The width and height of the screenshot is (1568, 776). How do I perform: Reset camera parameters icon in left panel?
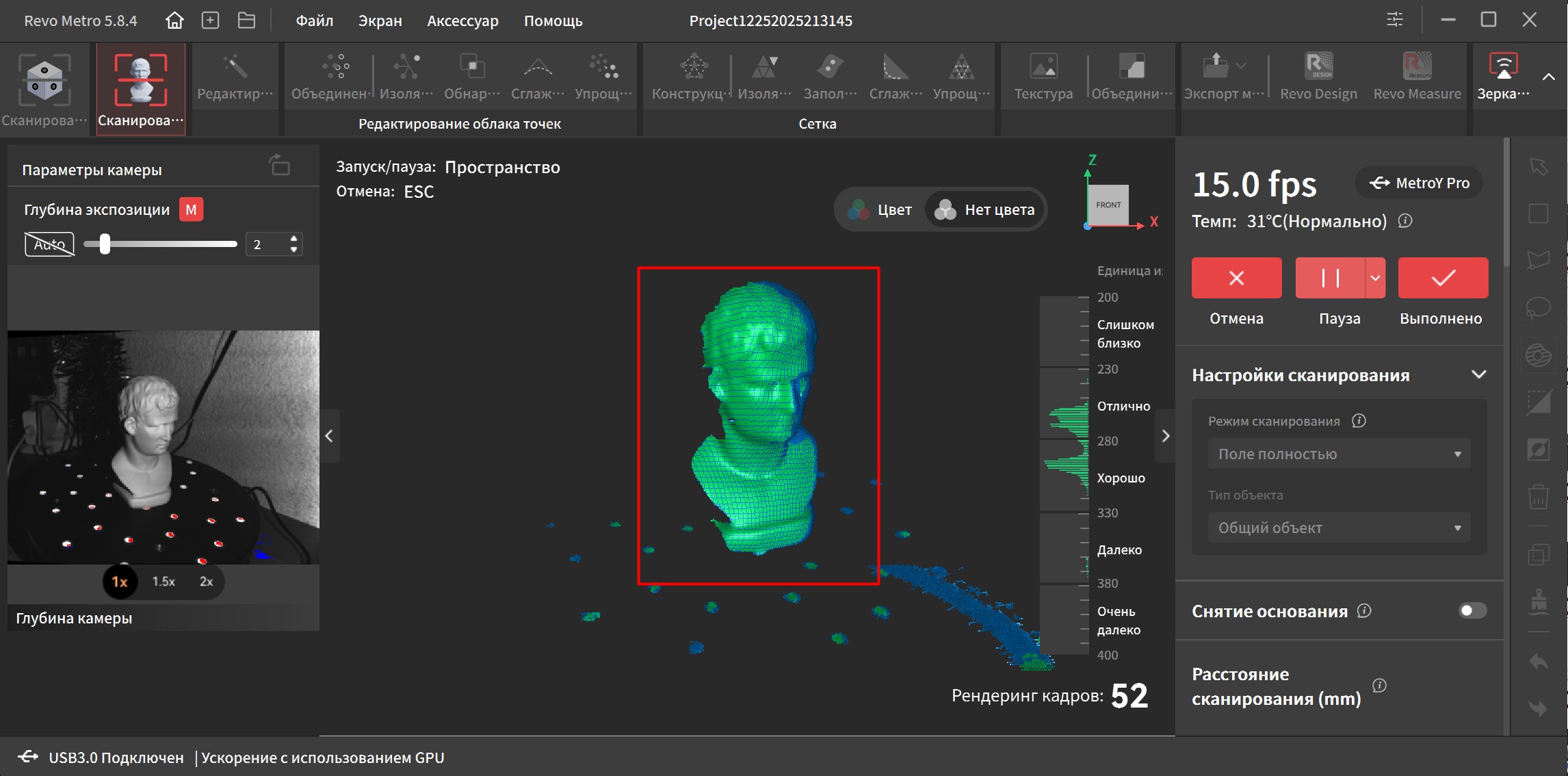tap(279, 166)
